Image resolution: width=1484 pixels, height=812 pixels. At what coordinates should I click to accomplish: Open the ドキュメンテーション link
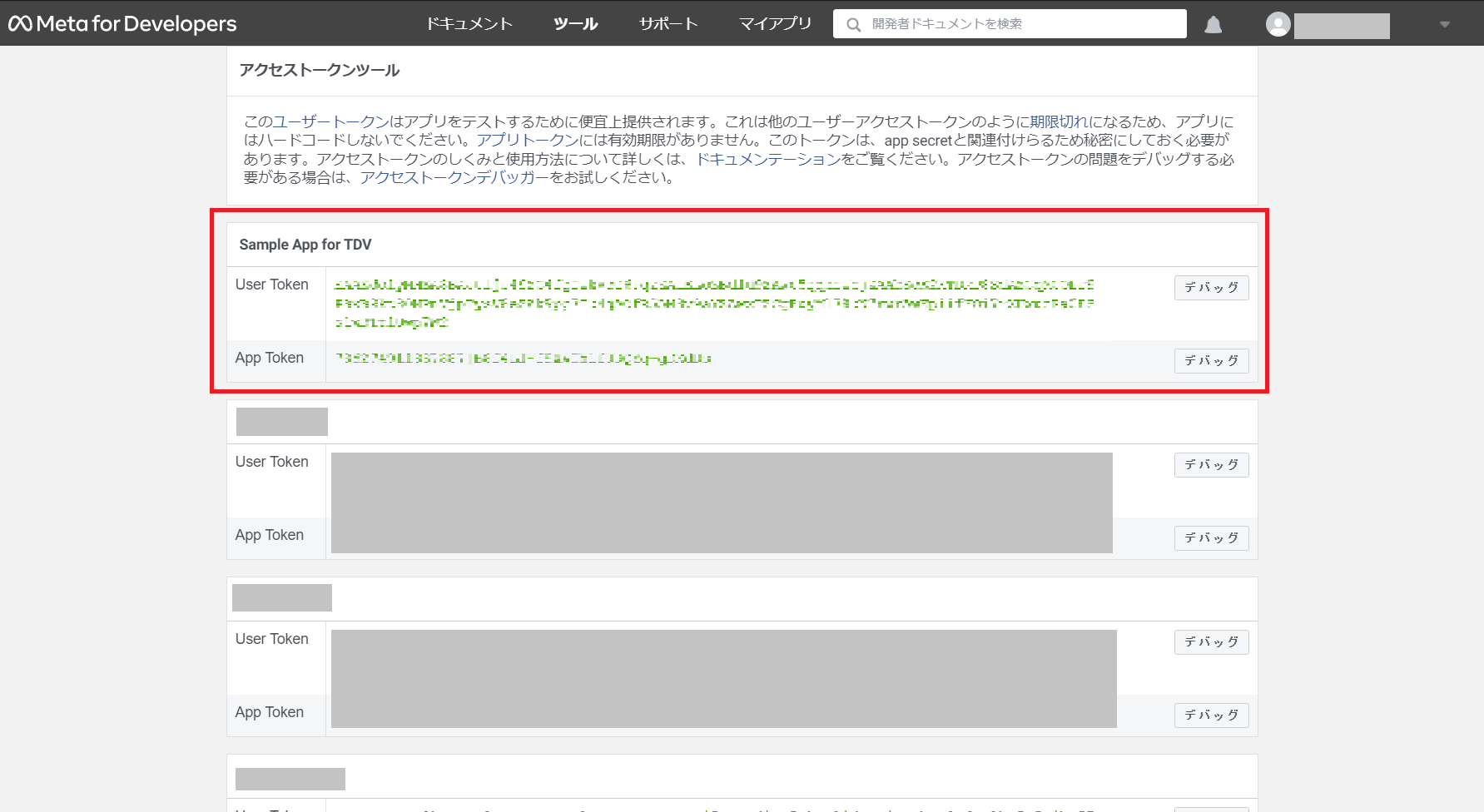click(768, 159)
